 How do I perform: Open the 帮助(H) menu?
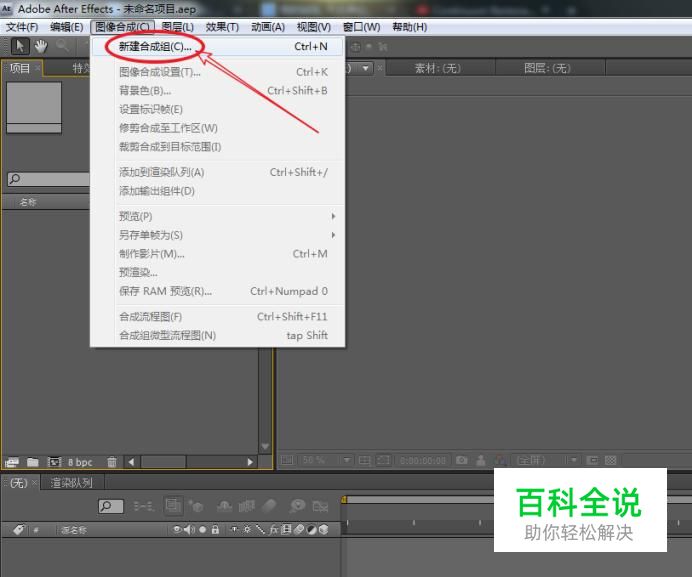[410, 27]
